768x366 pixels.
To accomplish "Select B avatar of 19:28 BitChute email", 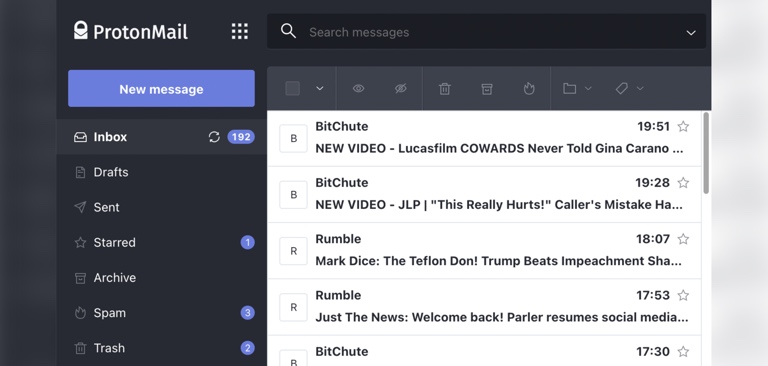I will [x=293, y=195].
